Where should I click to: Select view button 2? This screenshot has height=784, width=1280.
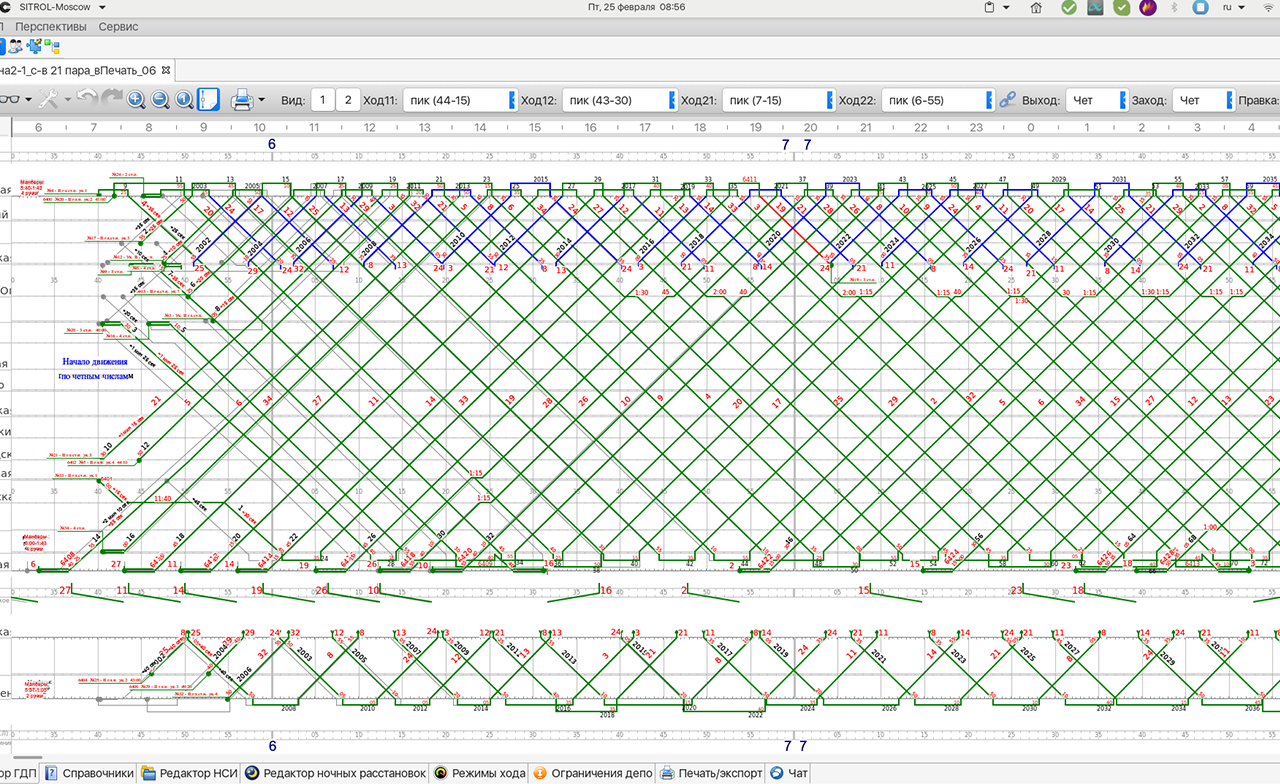(348, 100)
